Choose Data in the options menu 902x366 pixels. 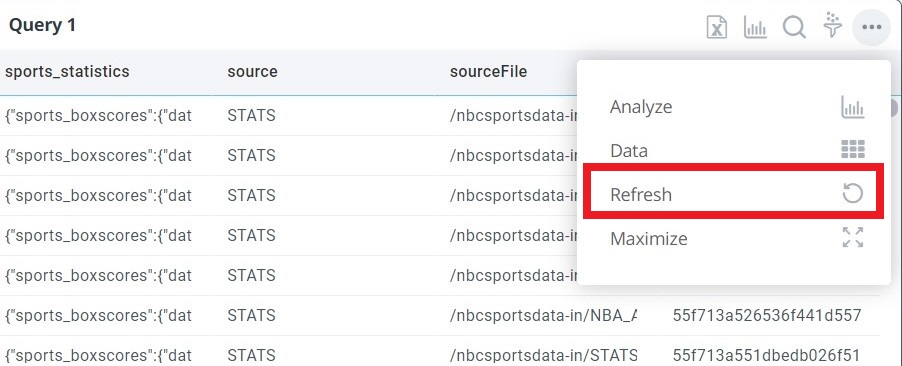point(629,151)
